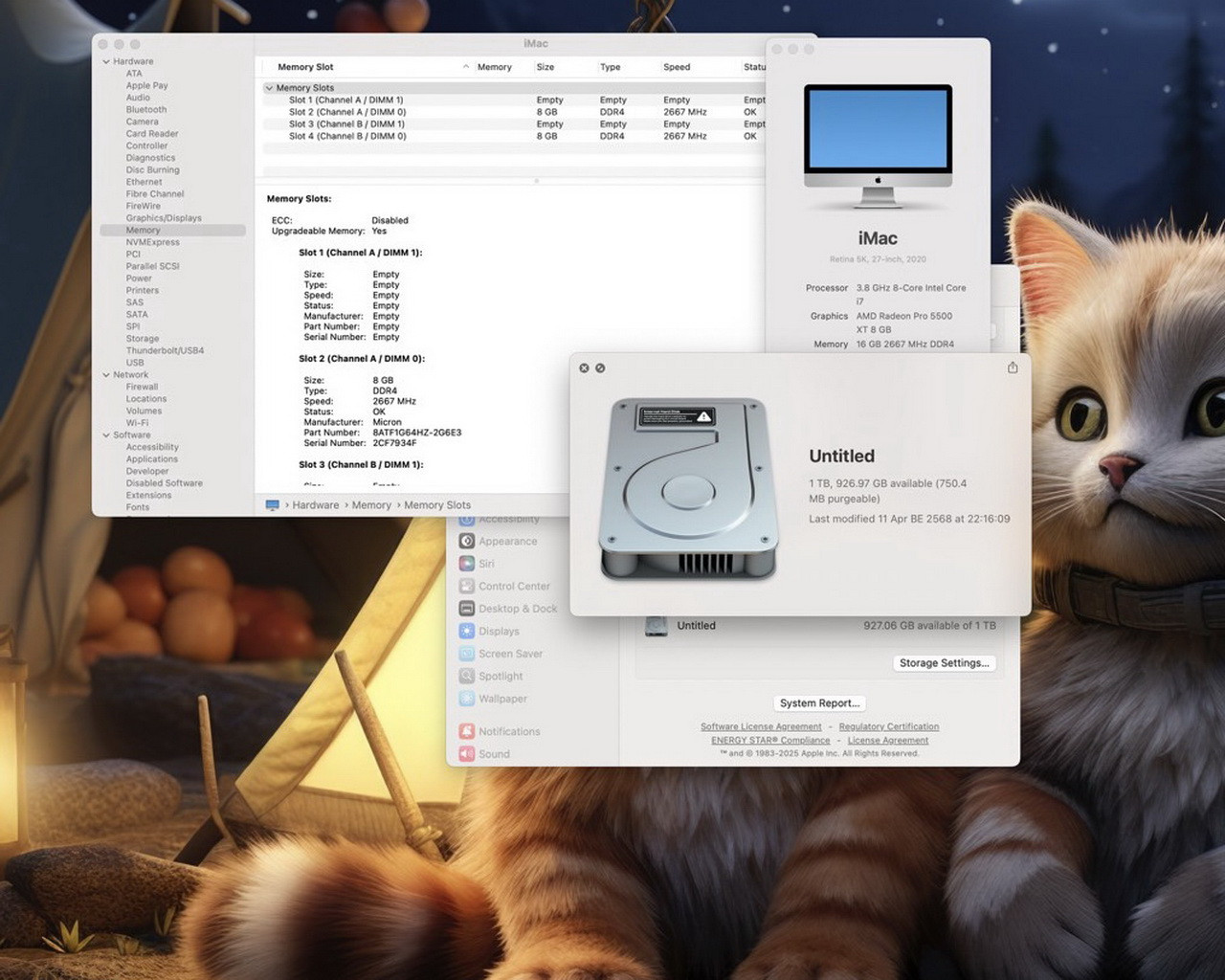Open Regulatory Certification link
The height and width of the screenshot is (980, 1225).
point(889,727)
